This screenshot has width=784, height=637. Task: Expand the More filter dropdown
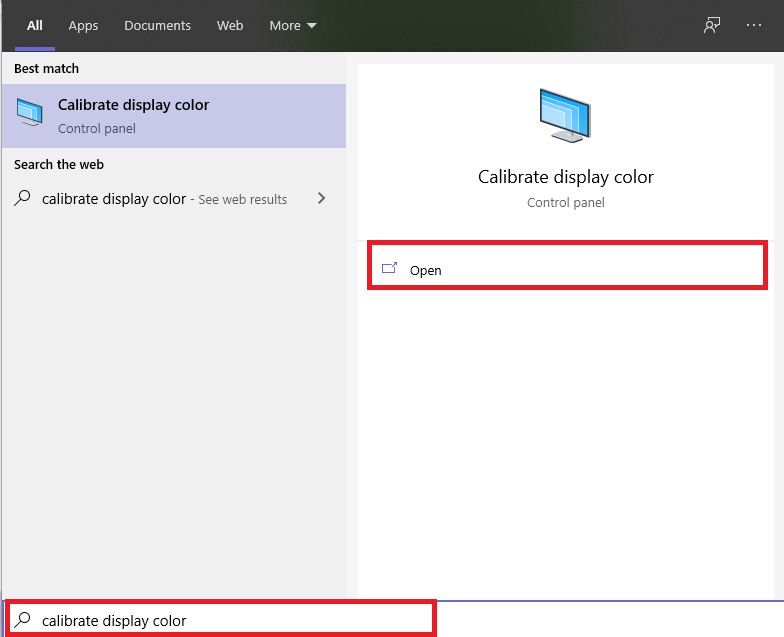coord(293,26)
